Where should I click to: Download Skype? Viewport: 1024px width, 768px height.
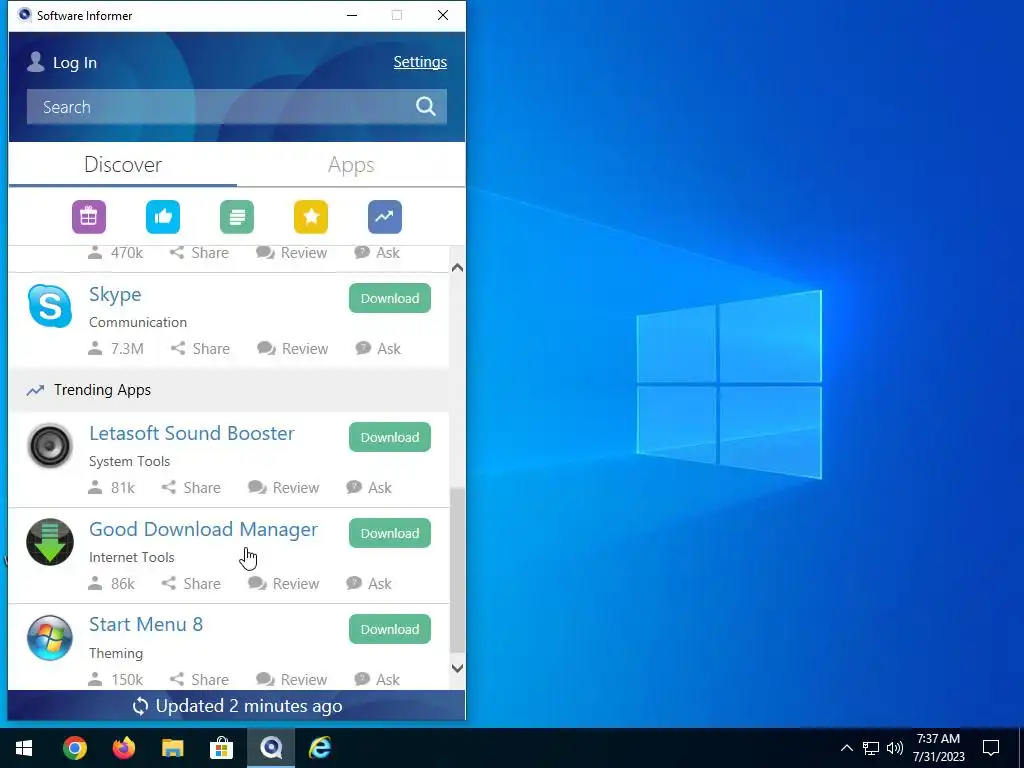(x=390, y=298)
